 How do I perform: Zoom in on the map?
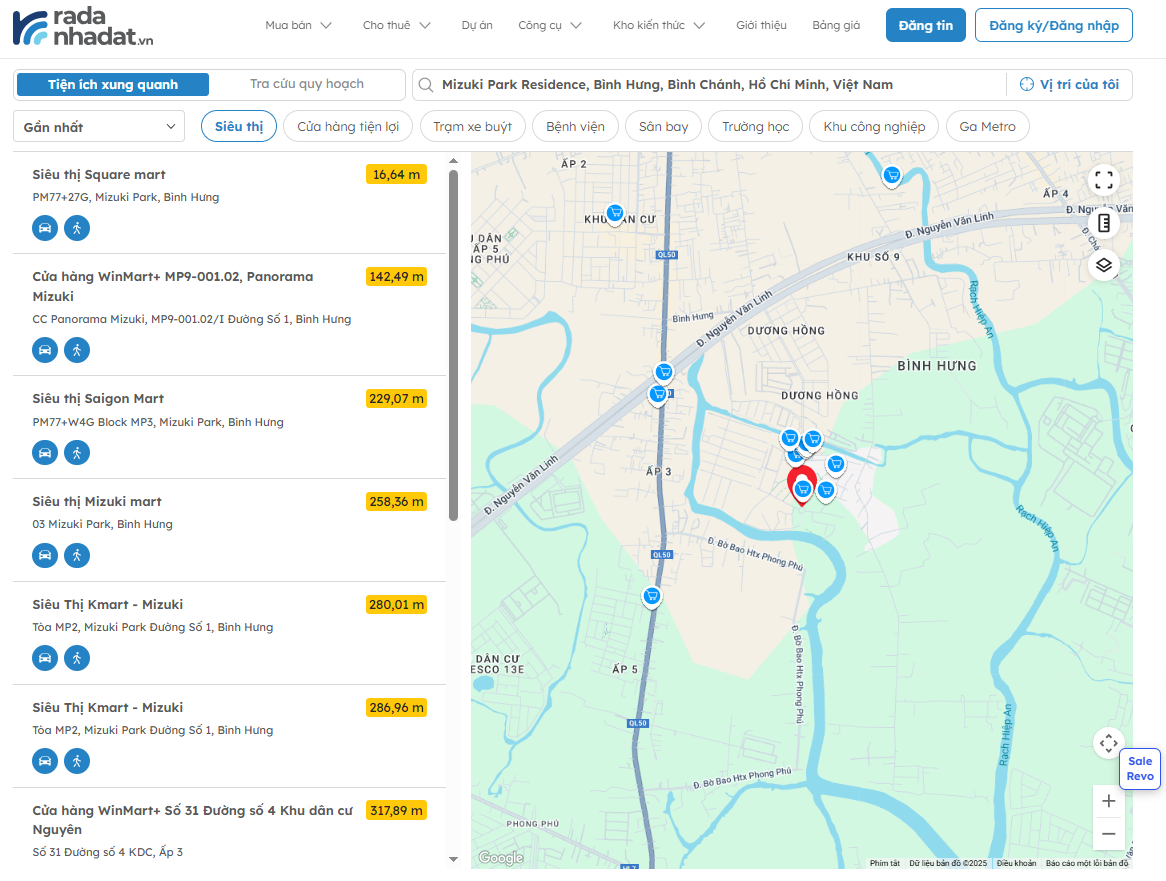(1108, 801)
